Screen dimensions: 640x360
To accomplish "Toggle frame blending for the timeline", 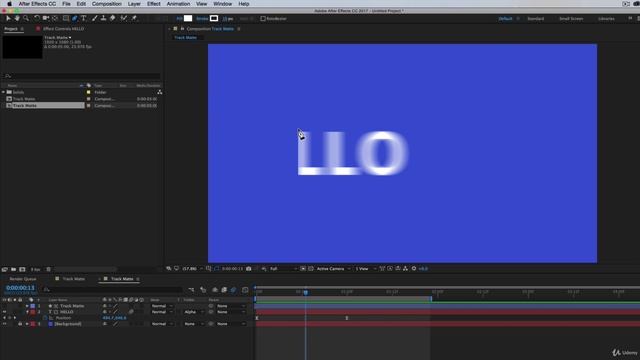I will tap(224, 290).
